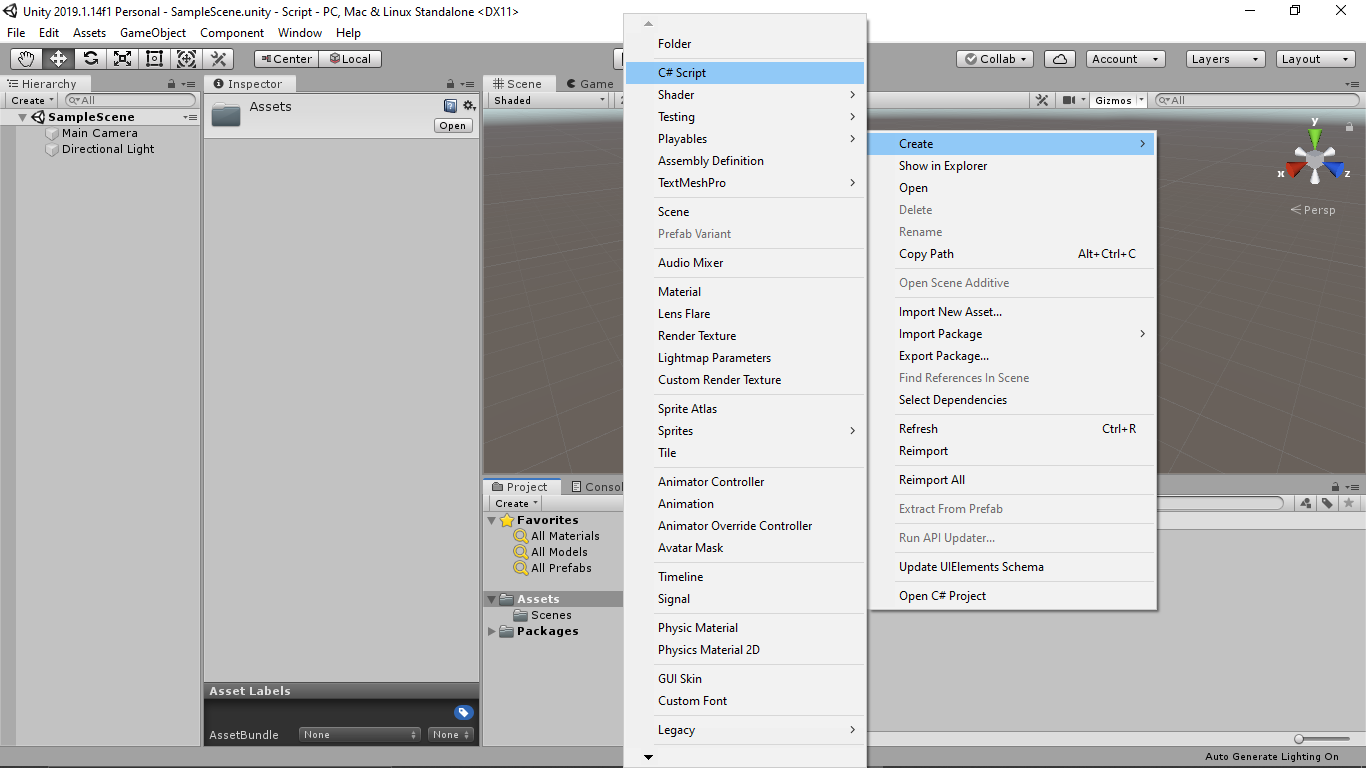
Task: Select the Scale tool
Action: [x=122, y=59]
